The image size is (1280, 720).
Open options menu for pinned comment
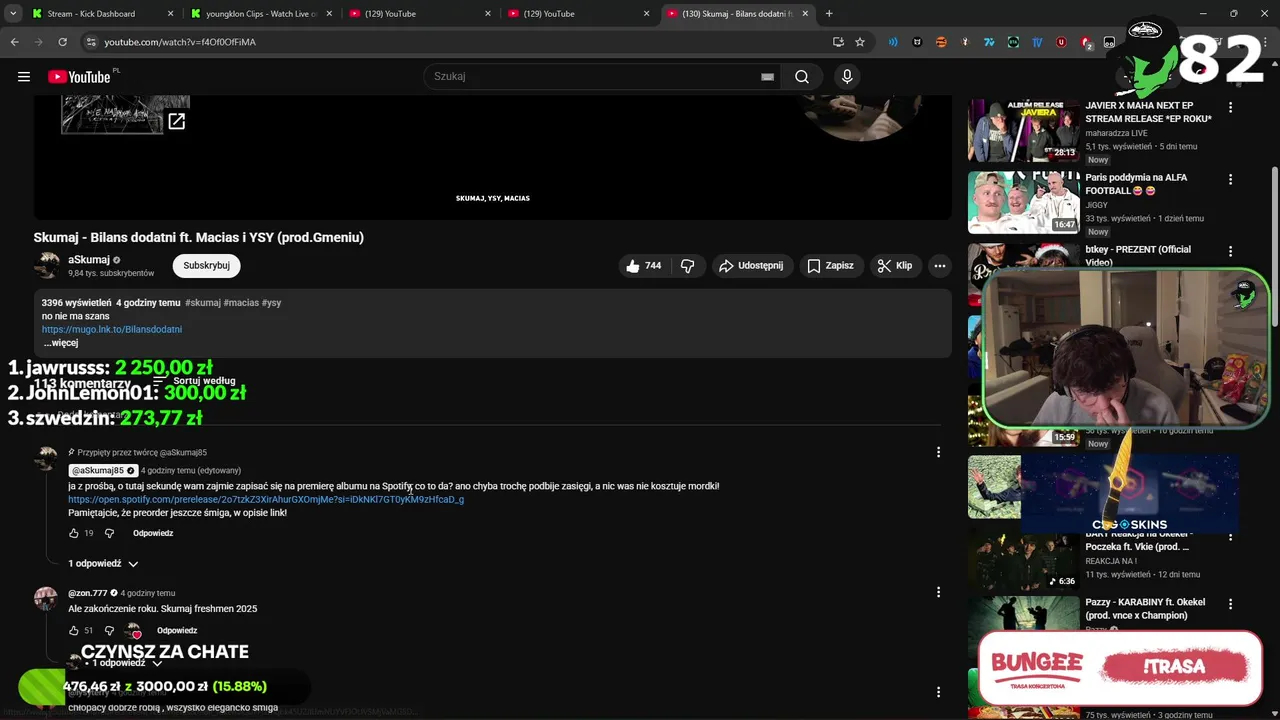pos(938,452)
